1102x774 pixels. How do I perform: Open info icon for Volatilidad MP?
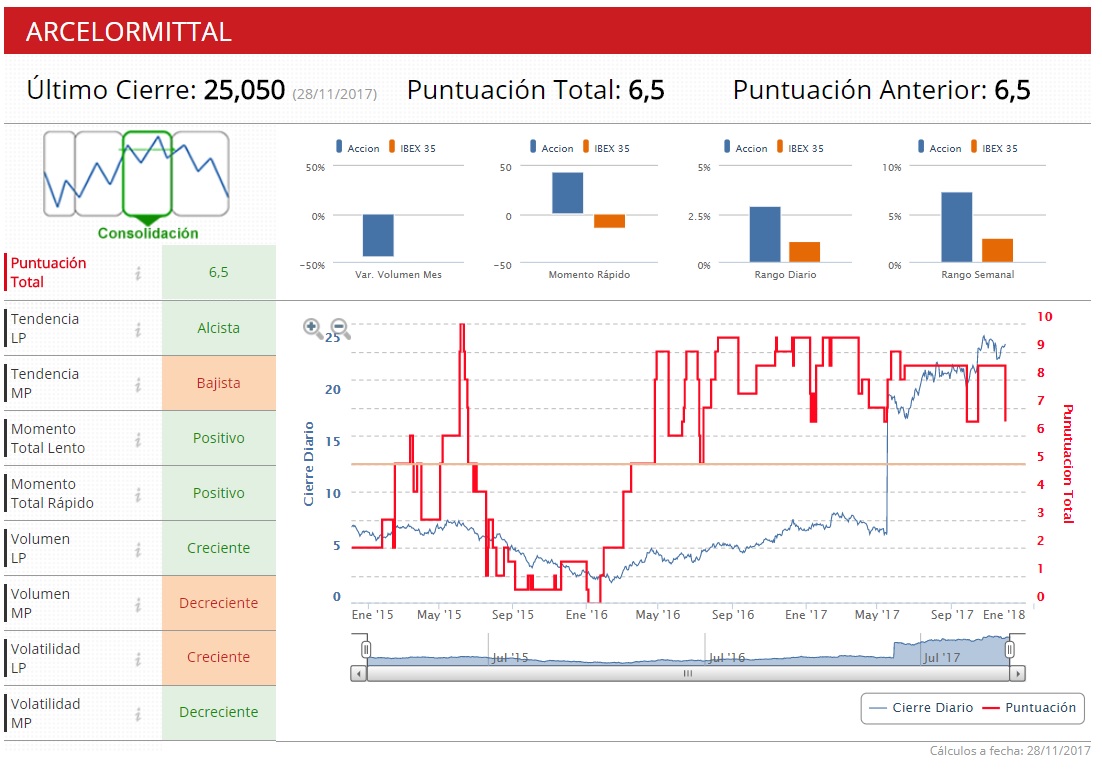pos(138,714)
